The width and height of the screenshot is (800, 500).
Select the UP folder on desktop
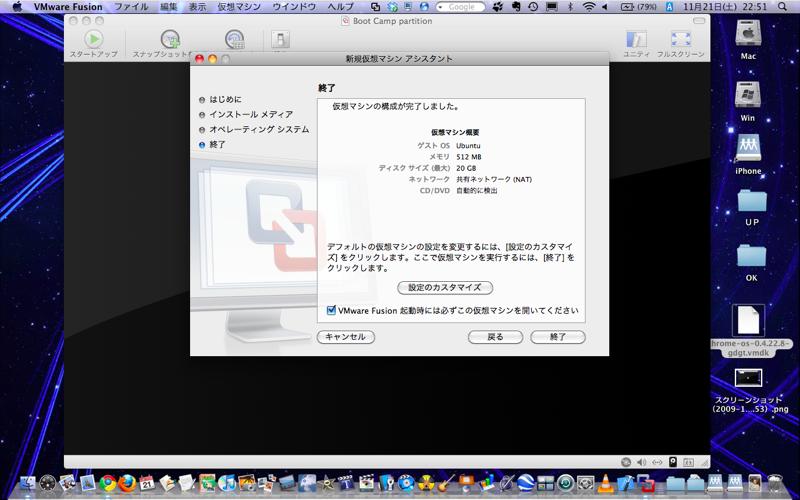pyautogui.click(x=752, y=202)
